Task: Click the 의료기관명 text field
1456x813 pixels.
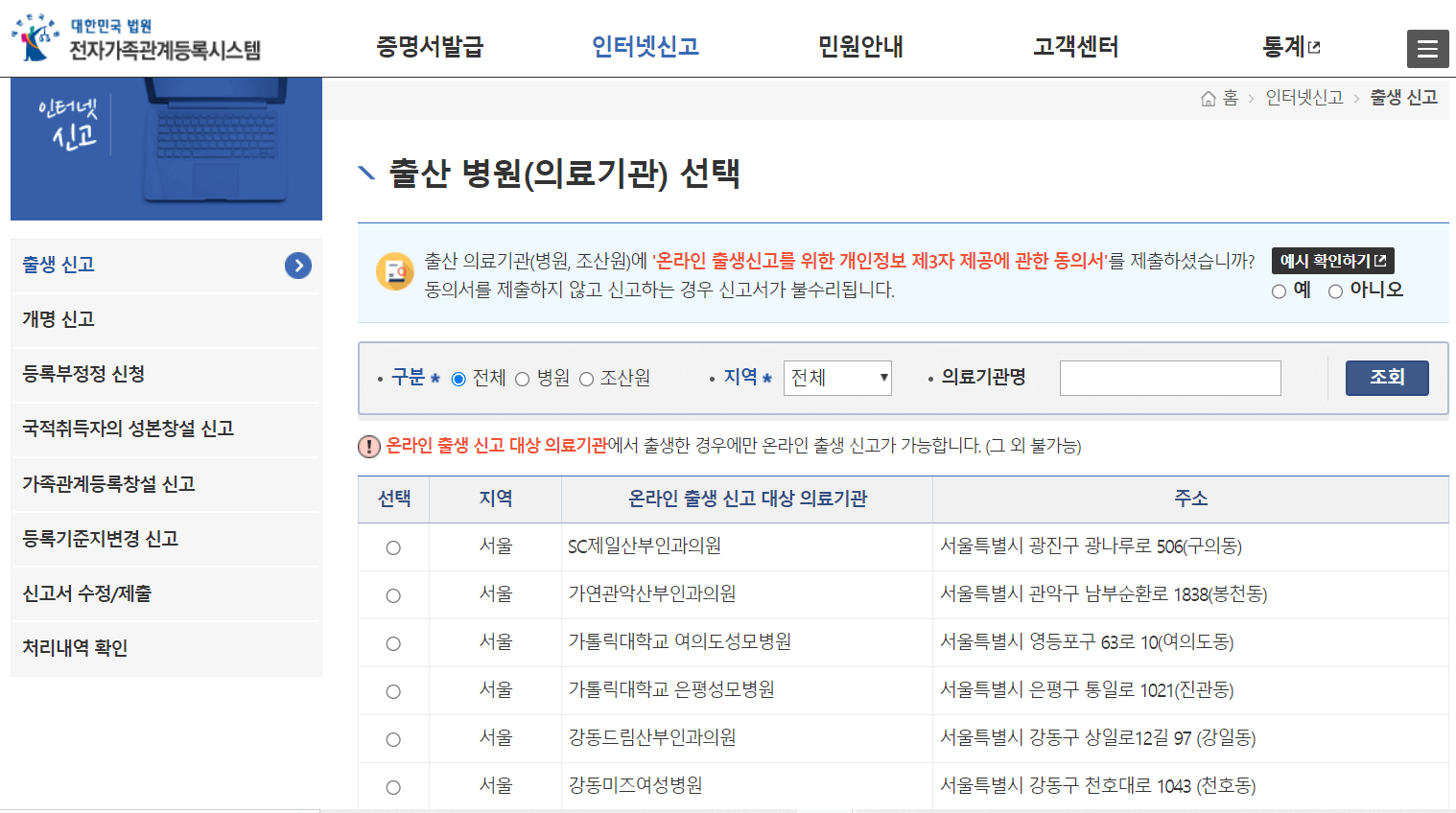Action: pos(1170,378)
